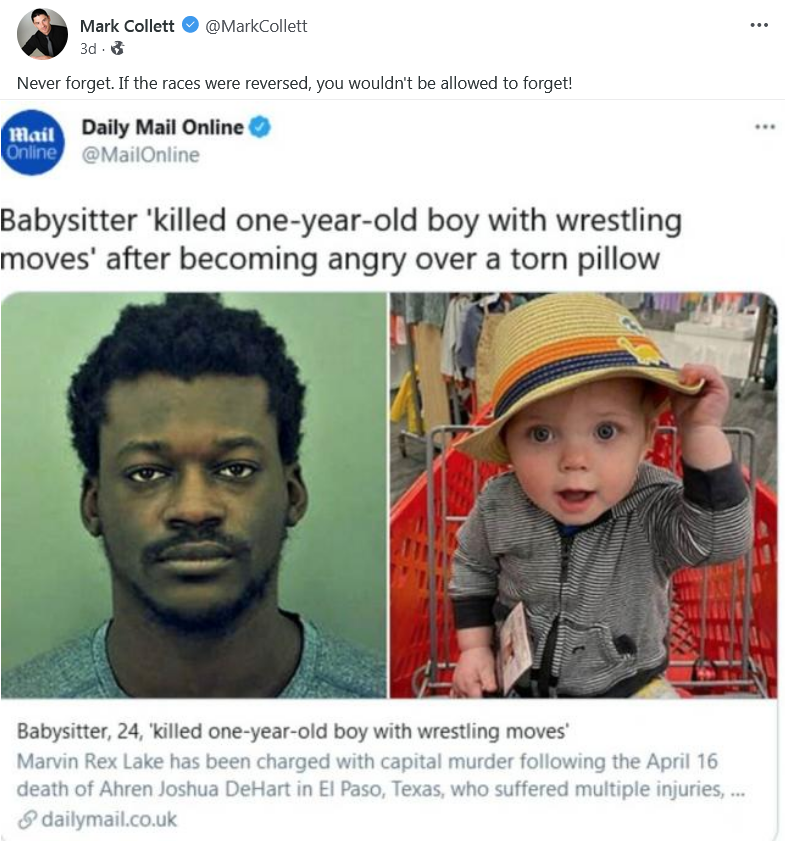Click the Mail Online round logo
Image resolution: width=789 pixels, height=846 pixels.
click(x=32, y=142)
